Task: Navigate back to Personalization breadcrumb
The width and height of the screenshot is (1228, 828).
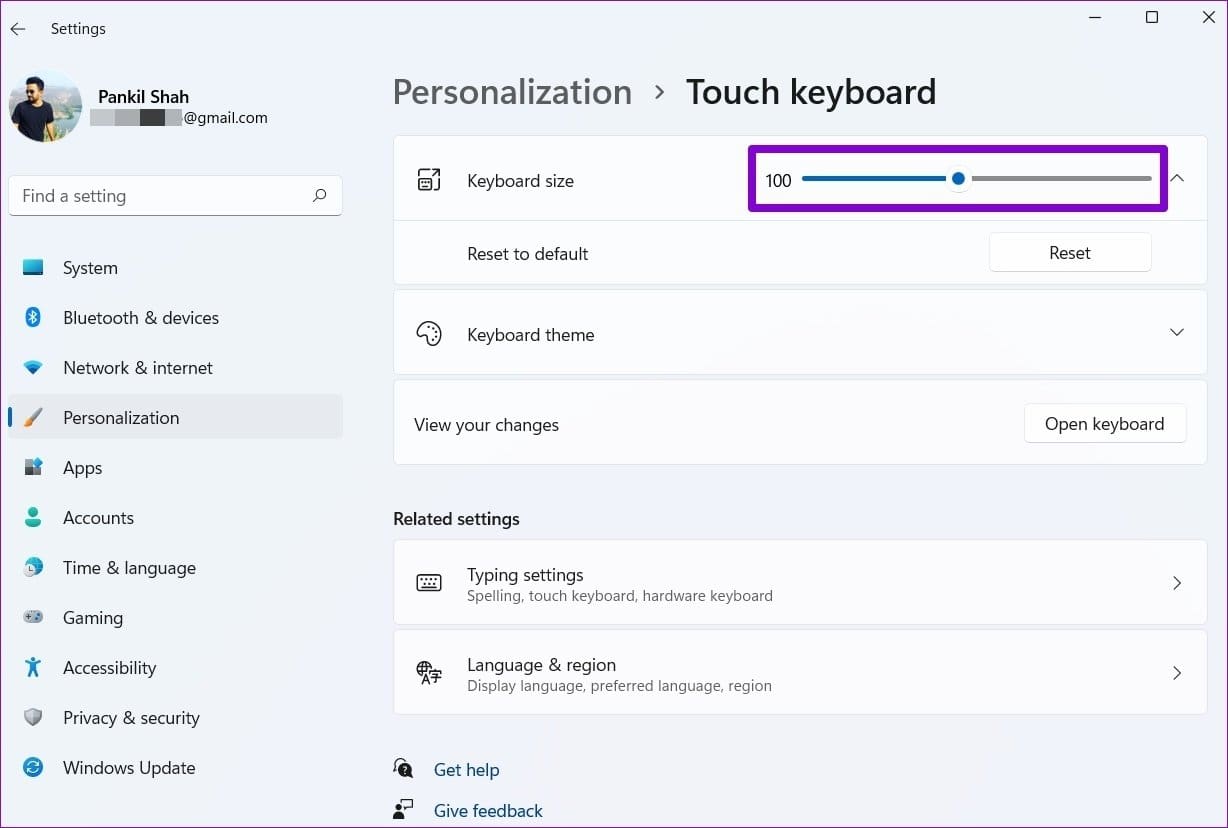Action: [x=512, y=91]
